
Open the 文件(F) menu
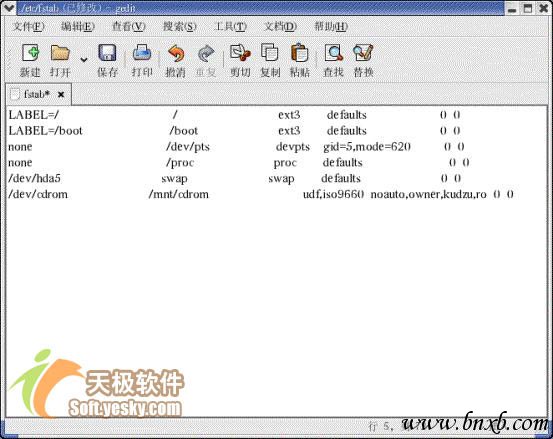pos(28,26)
